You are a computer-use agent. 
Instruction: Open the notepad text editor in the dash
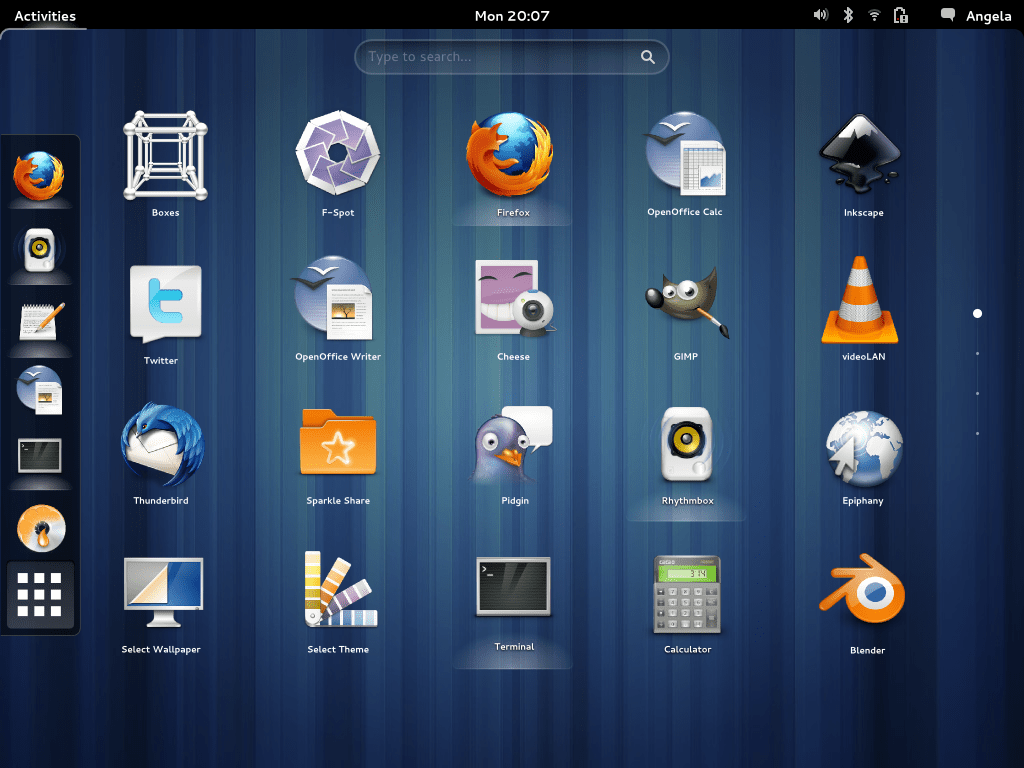(40, 321)
